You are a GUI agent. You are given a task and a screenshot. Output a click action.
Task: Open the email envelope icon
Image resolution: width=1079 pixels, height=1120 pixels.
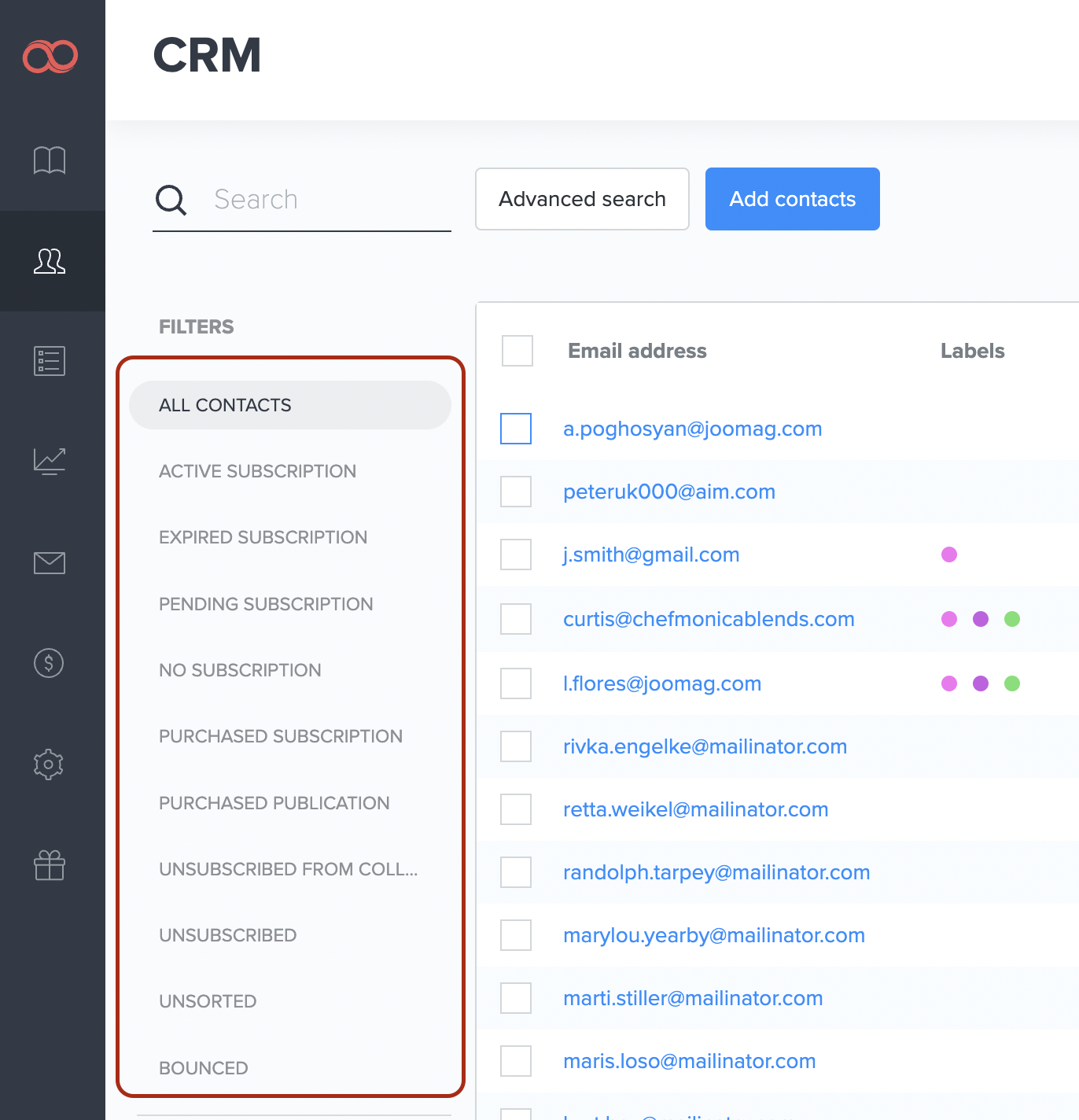coord(50,562)
